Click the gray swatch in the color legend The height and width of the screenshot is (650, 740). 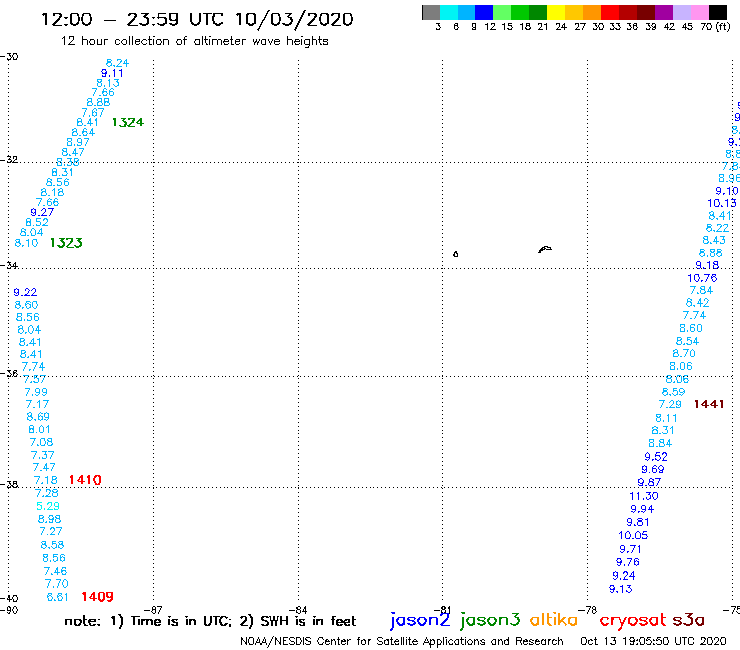click(431, 12)
